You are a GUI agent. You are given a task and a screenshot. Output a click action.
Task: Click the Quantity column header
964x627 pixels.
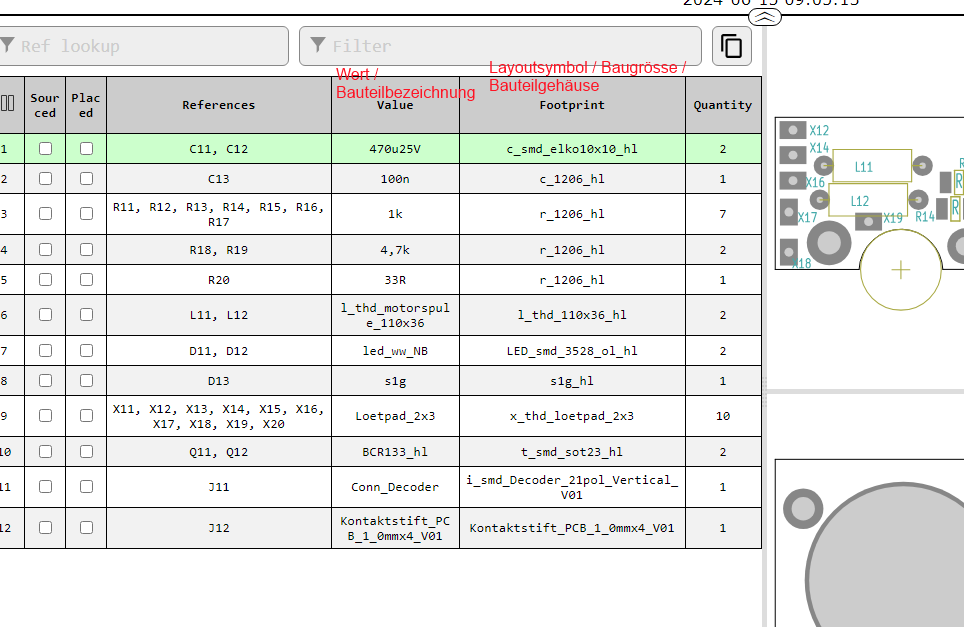723,105
